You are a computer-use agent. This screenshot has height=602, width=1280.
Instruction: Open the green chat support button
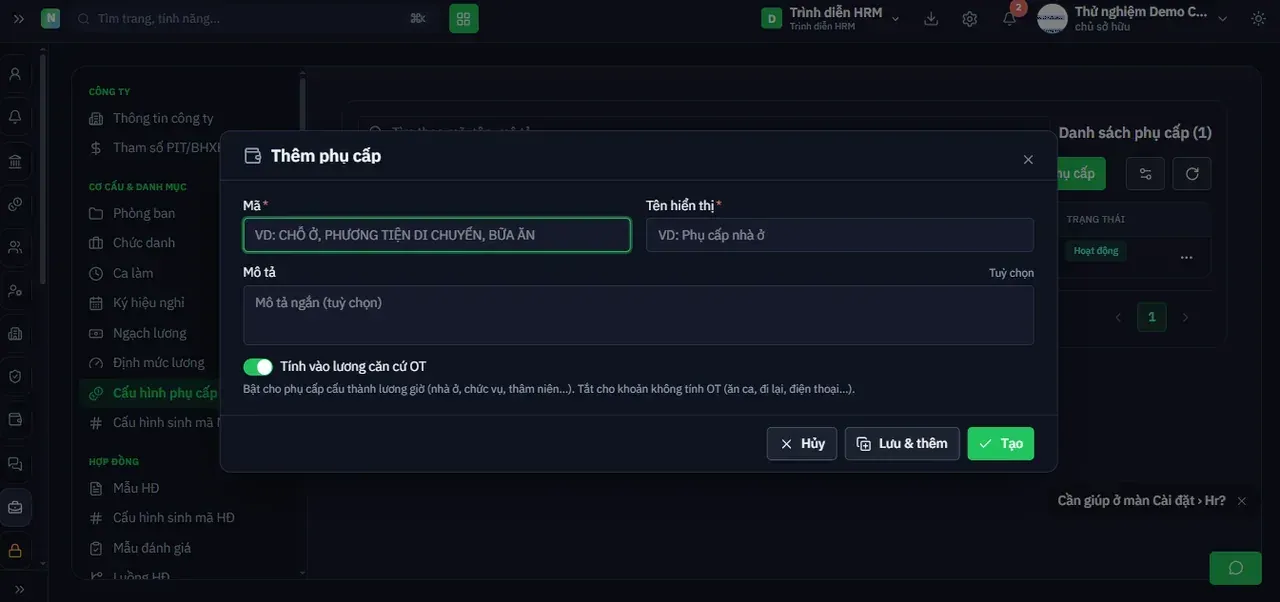(1235, 568)
